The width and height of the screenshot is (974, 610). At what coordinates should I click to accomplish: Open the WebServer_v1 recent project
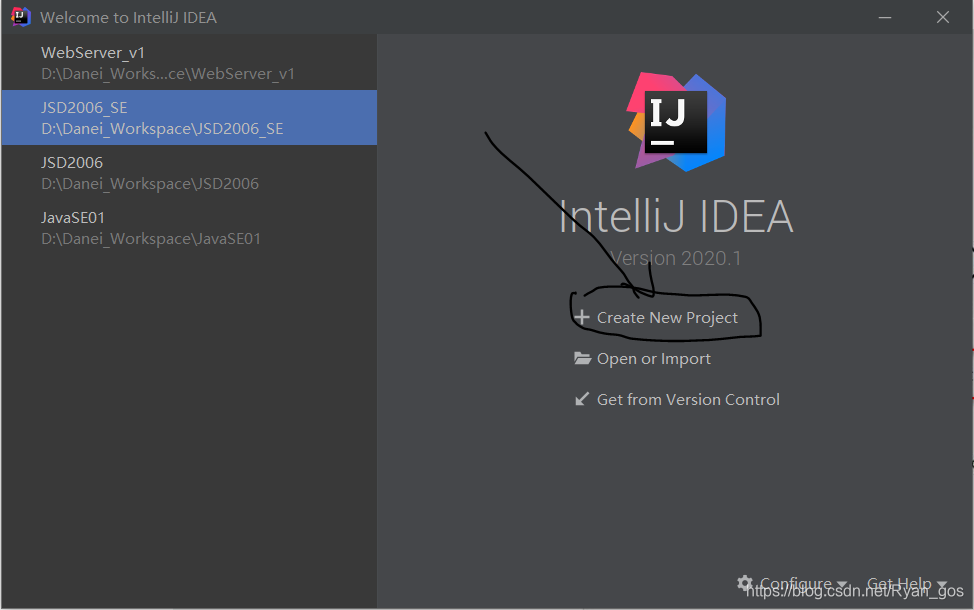coord(189,63)
